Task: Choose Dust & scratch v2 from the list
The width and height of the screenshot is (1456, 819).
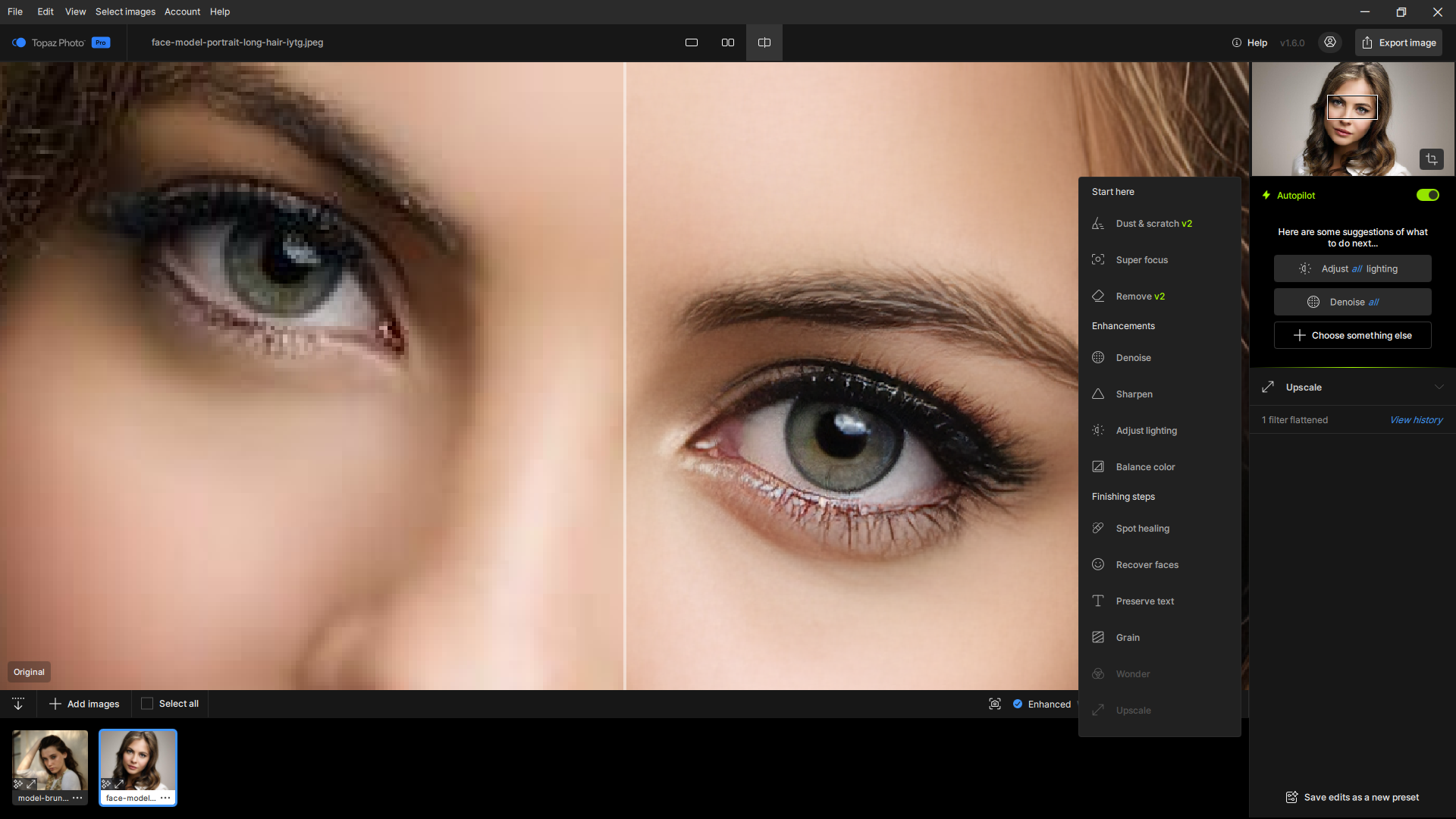Action: 1159,224
